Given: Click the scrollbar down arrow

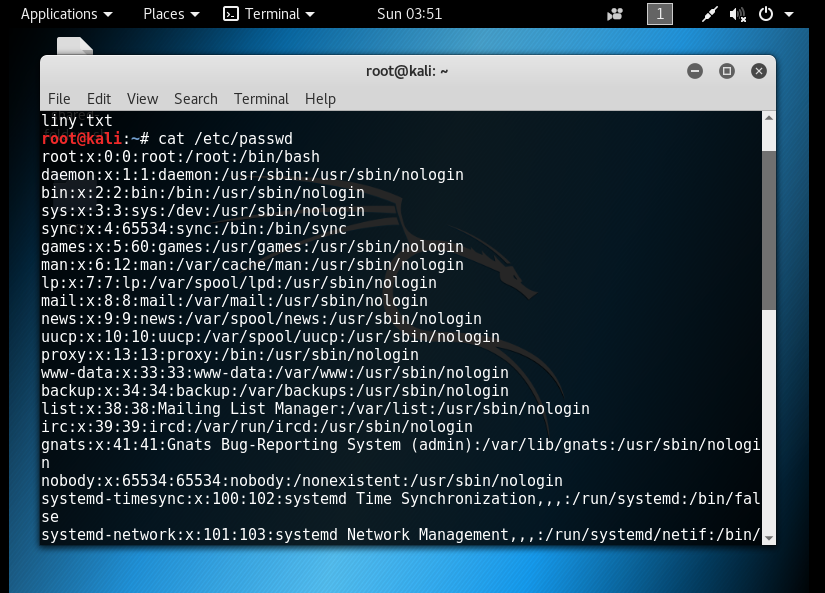Looking at the screenshot, I should click(769, 538).
